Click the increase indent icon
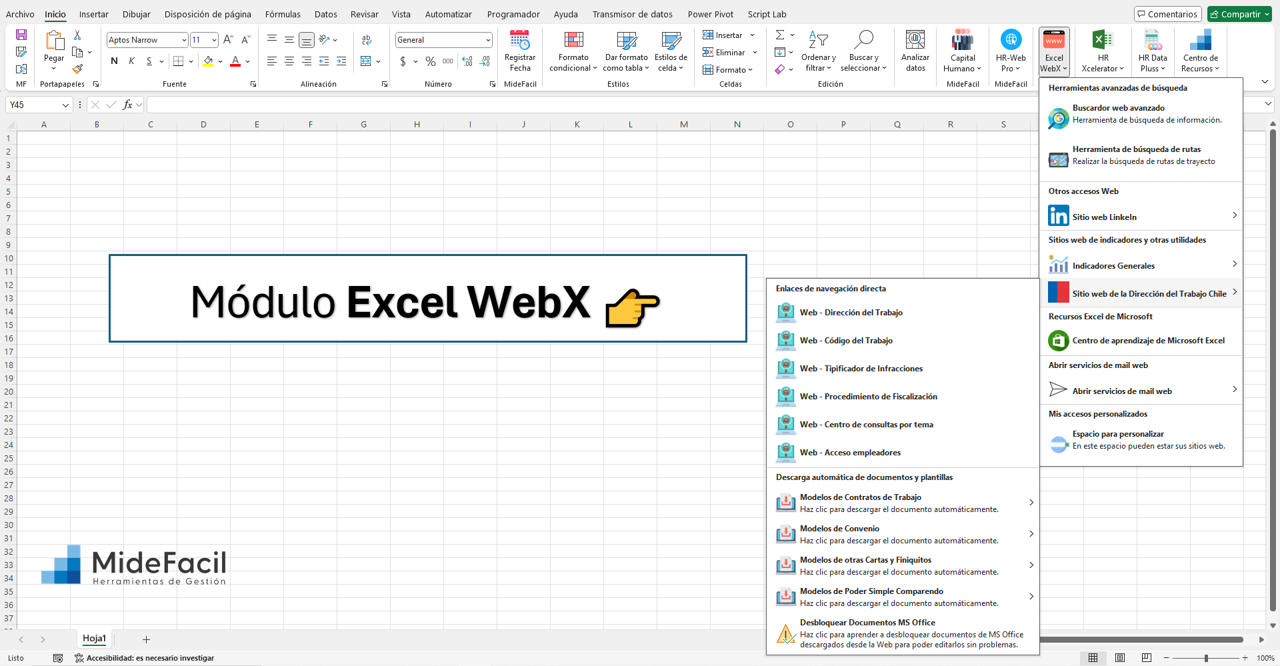Screen dimensions: 1280x666 (341, 61)
